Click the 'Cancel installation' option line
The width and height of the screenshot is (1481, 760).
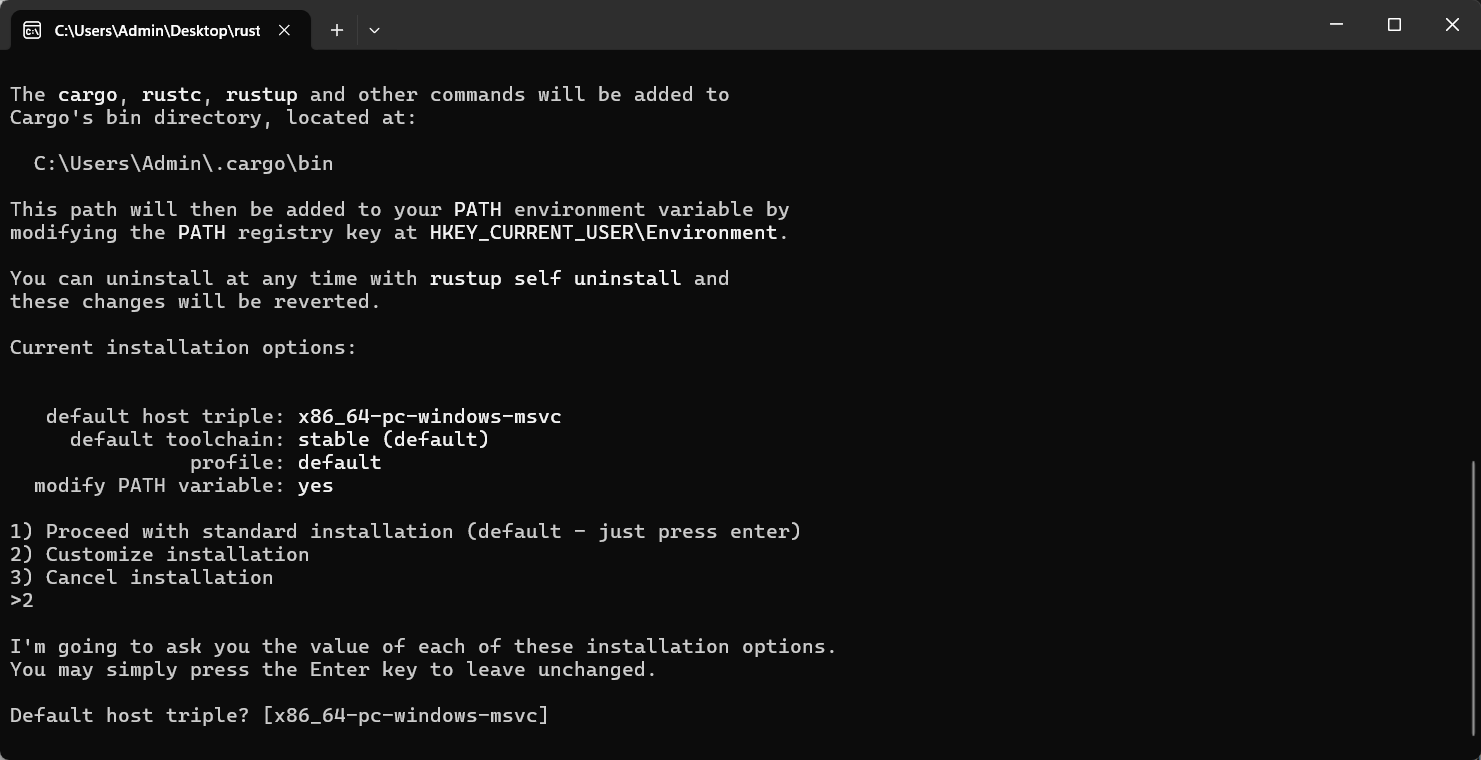(141, 577)
